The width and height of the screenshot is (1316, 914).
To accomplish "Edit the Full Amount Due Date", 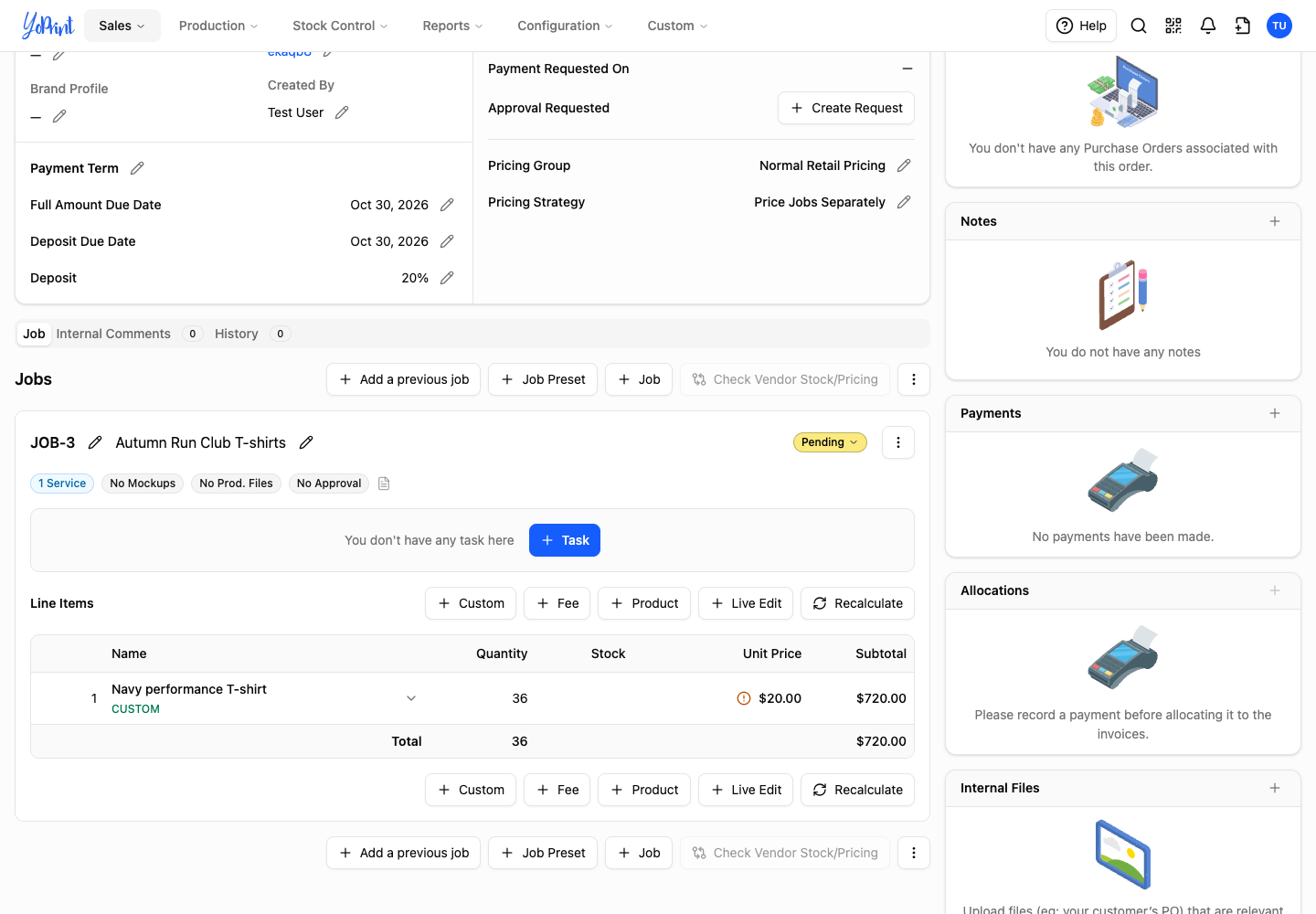I will coord(447,205).
